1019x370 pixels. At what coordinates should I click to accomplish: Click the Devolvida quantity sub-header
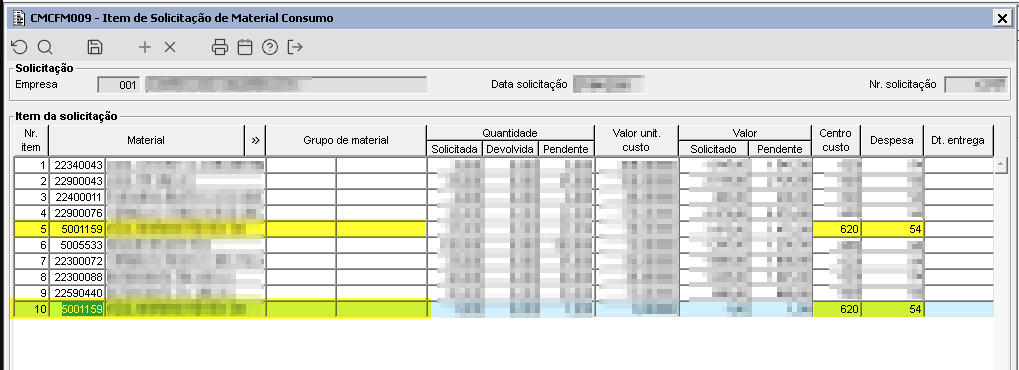point(511,150)
